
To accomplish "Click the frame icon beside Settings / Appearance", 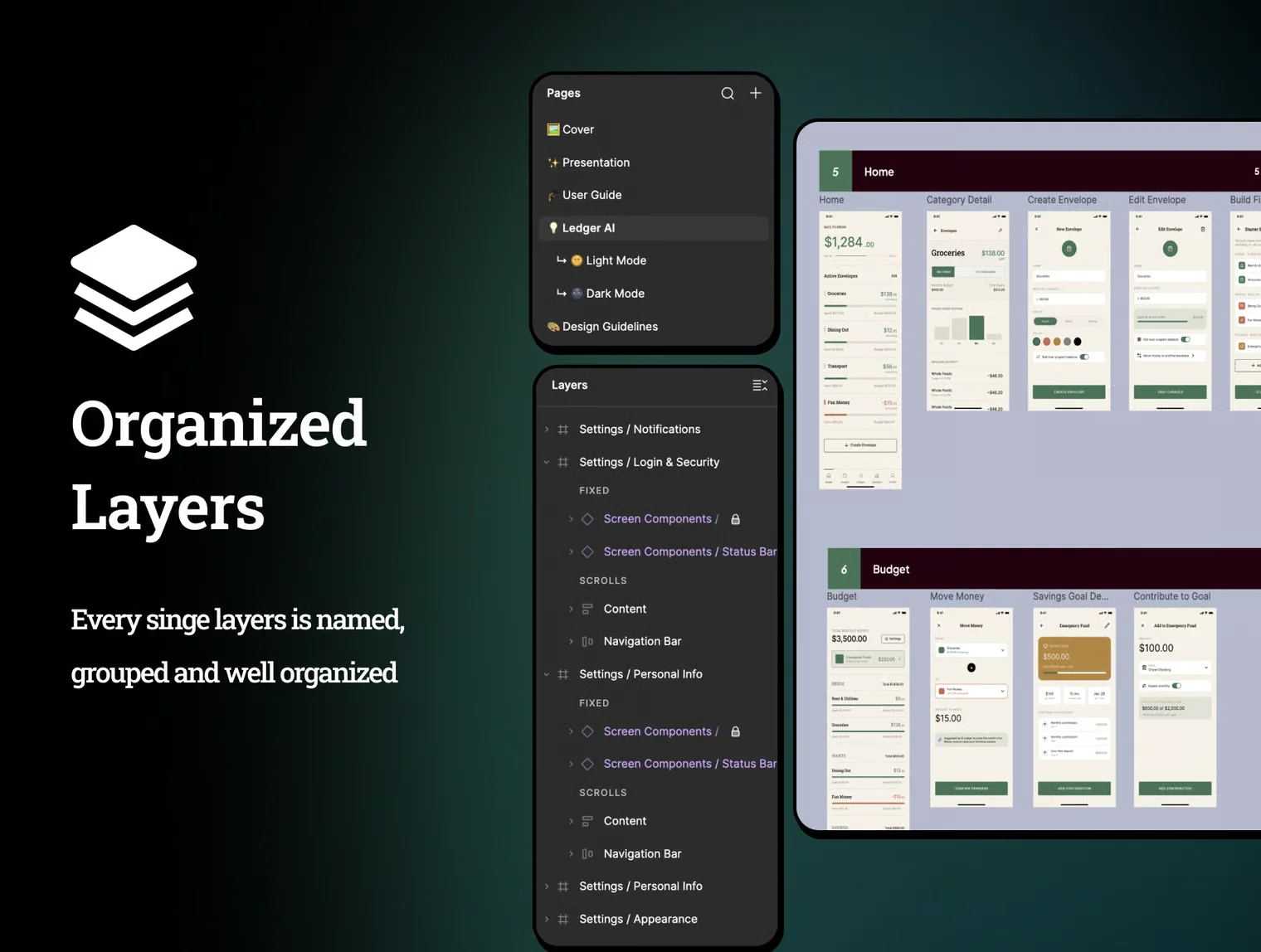I will 563,920.
